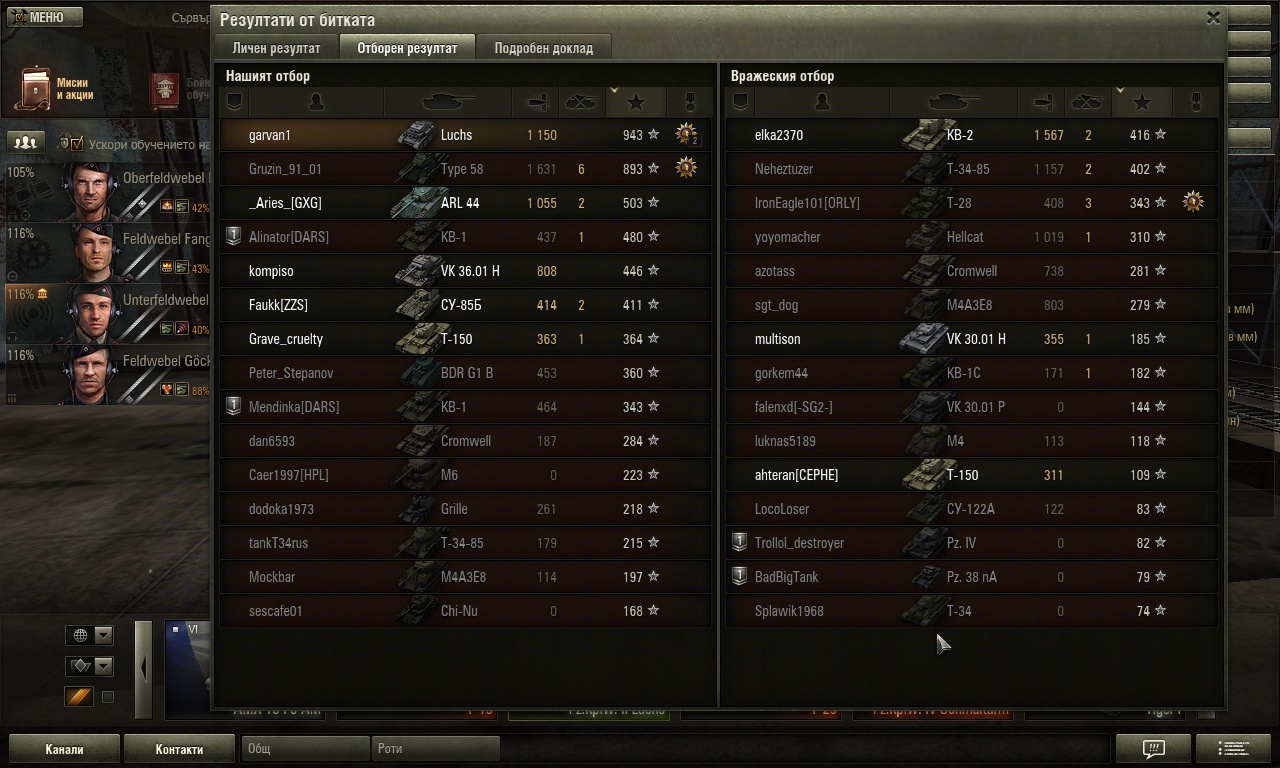
Task: Expand the vehicle type filter dropdown
Action: point(89,666)
